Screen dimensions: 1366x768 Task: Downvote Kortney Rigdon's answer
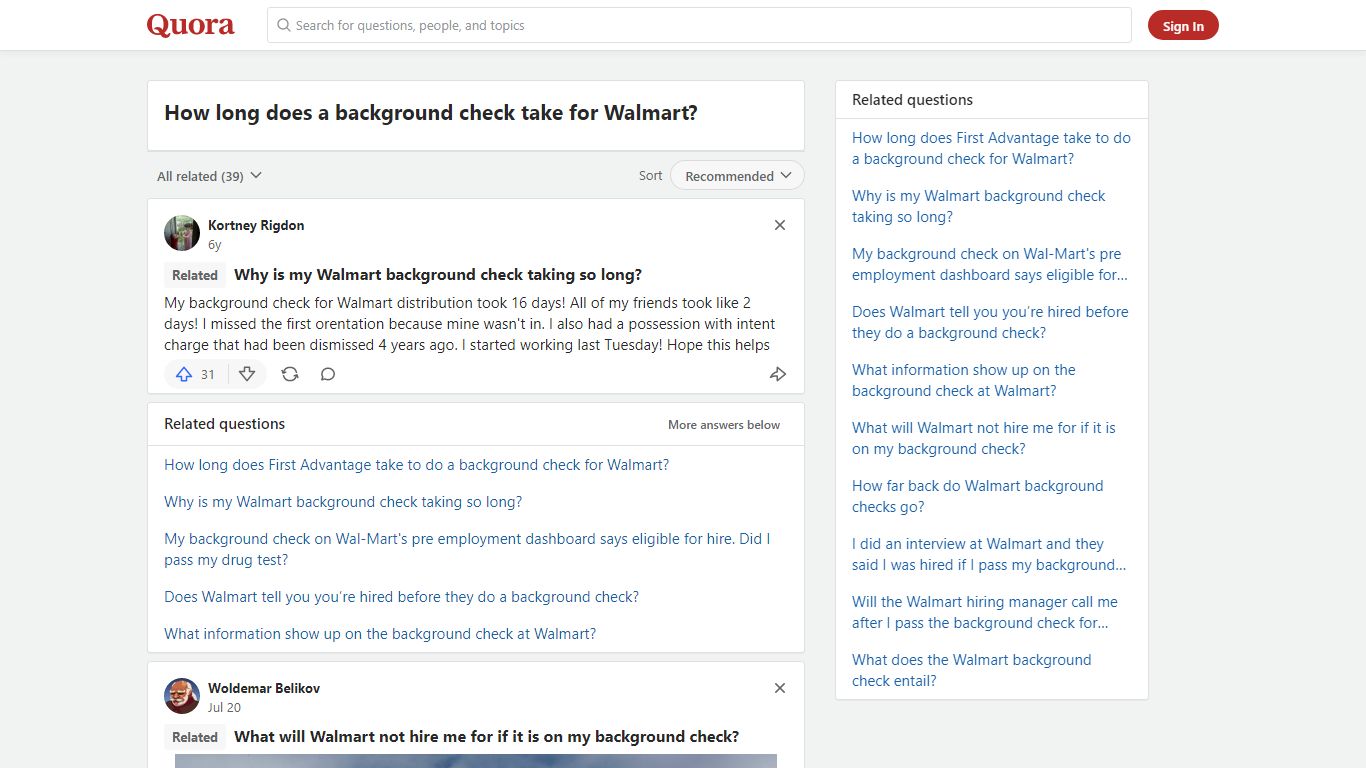click(x=247, y=374)
